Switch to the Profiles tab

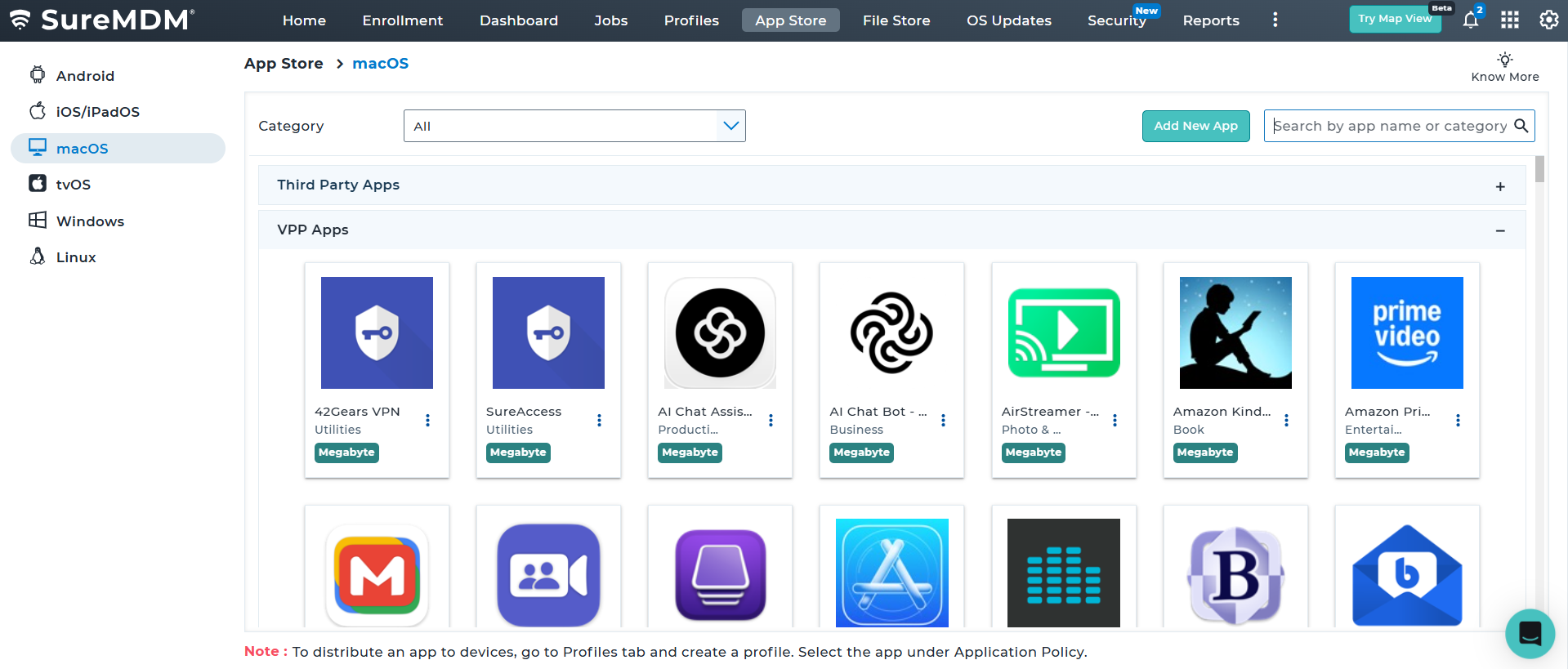[690, 20]
